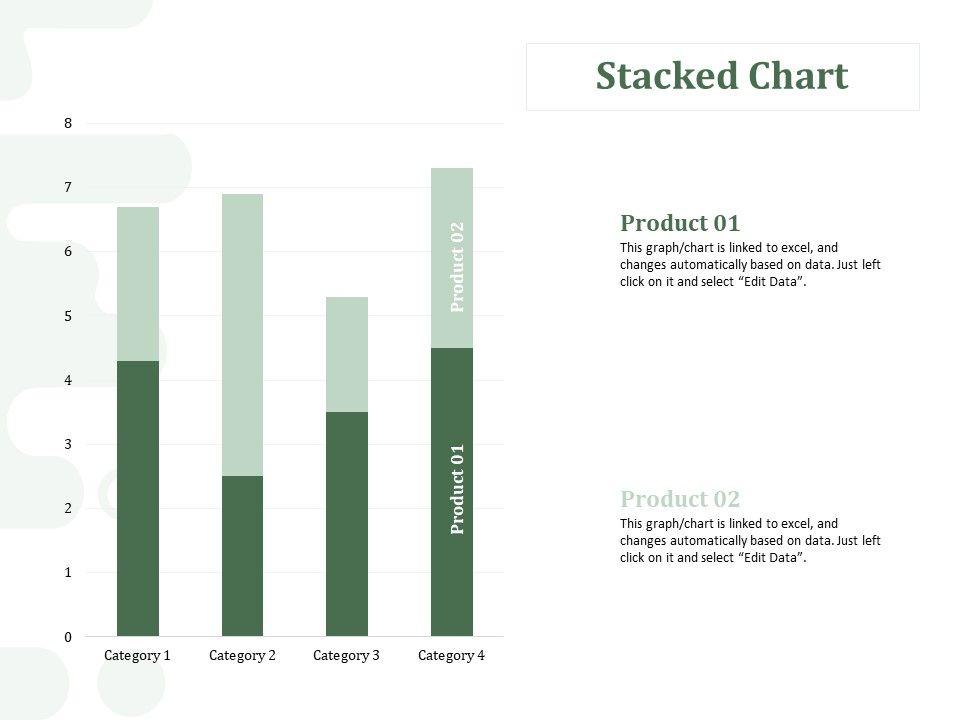960x720 pixels.
Task: Click the "Stacked Chart" title text
Action: point(721,77)
